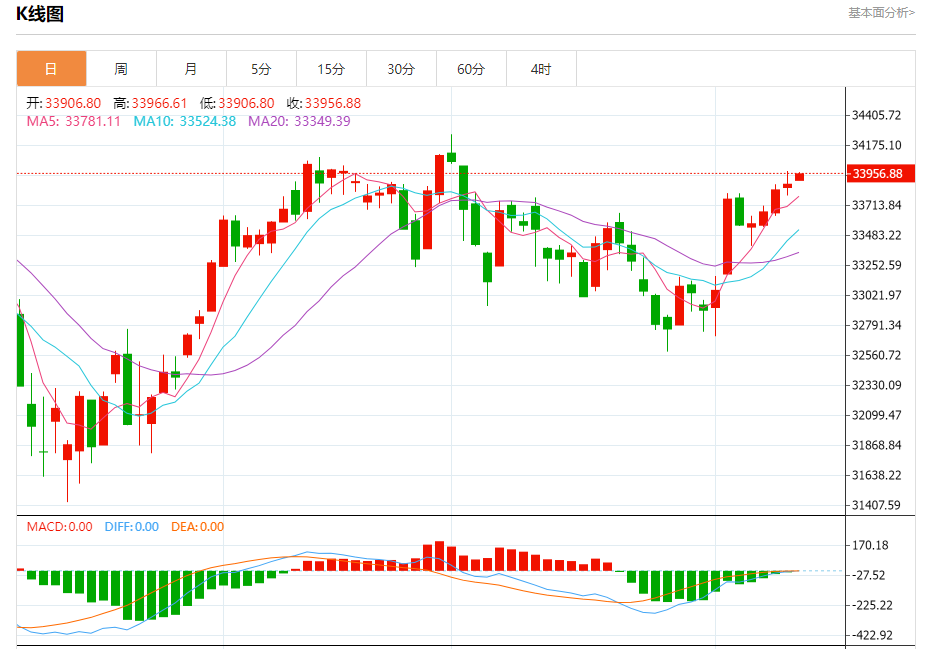The image size is (925, 649).
Task: Click the DEA:0.00 indicator label
Action: [x=198, y=526]
